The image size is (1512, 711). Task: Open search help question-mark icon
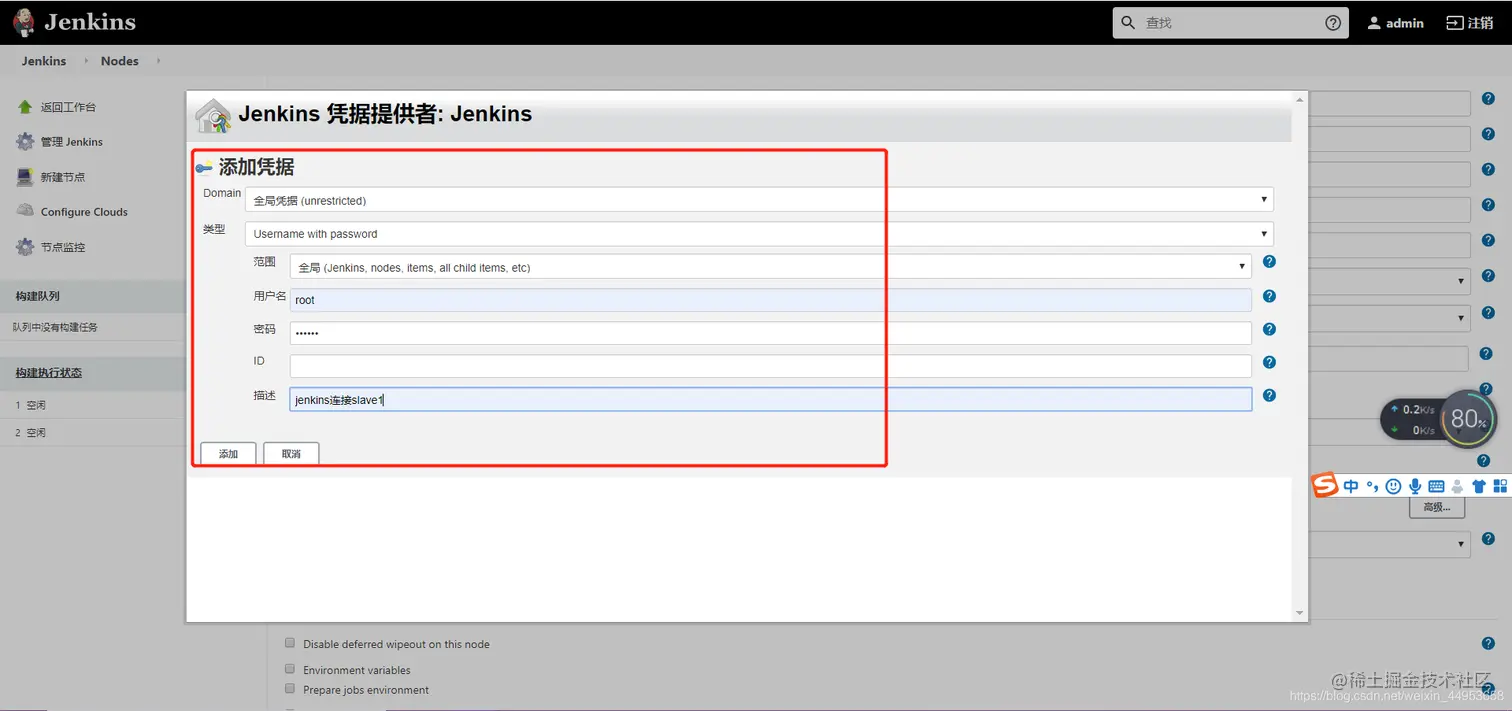tap(1333, 23)
